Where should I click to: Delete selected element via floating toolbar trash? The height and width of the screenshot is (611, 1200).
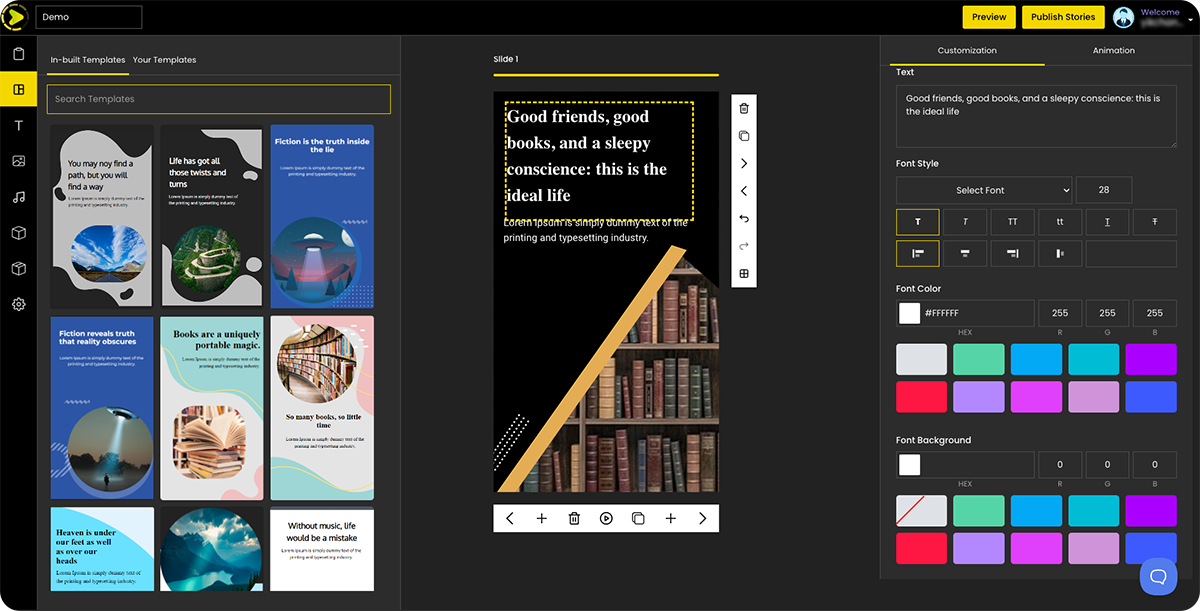pos(743,109)
